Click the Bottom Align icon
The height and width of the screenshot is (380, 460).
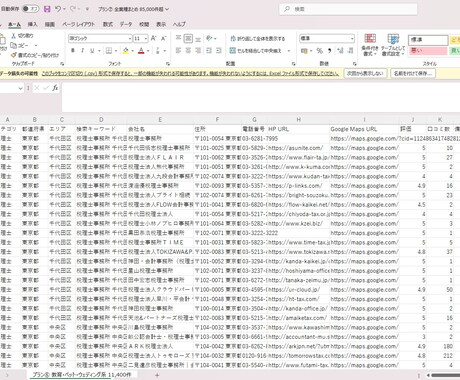tap(198, 39)
